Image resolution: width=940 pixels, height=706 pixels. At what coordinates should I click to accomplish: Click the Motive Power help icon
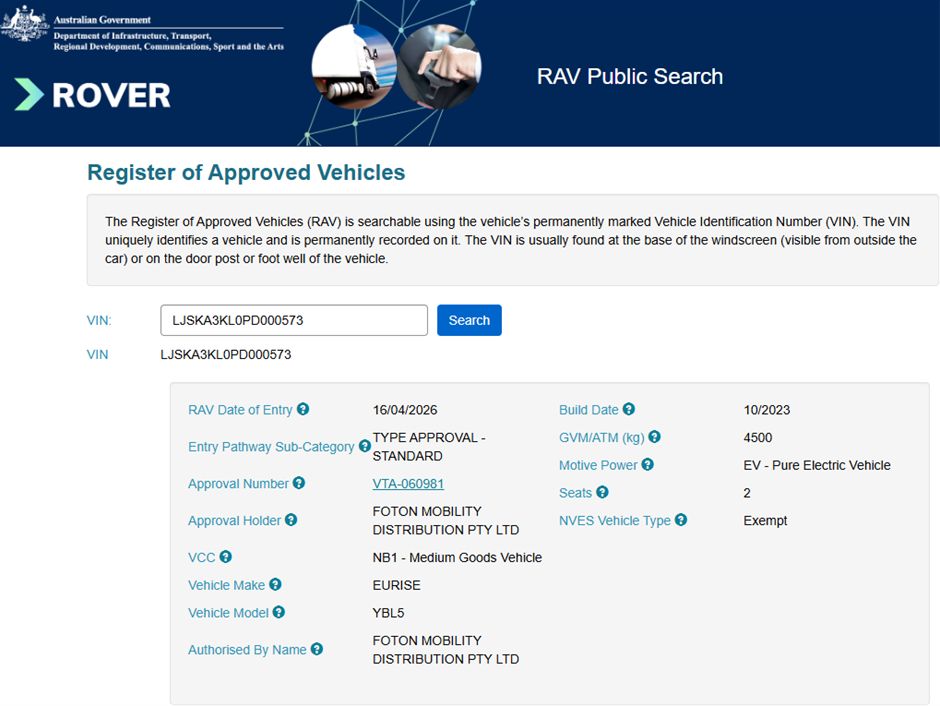[x=648, y=464]
